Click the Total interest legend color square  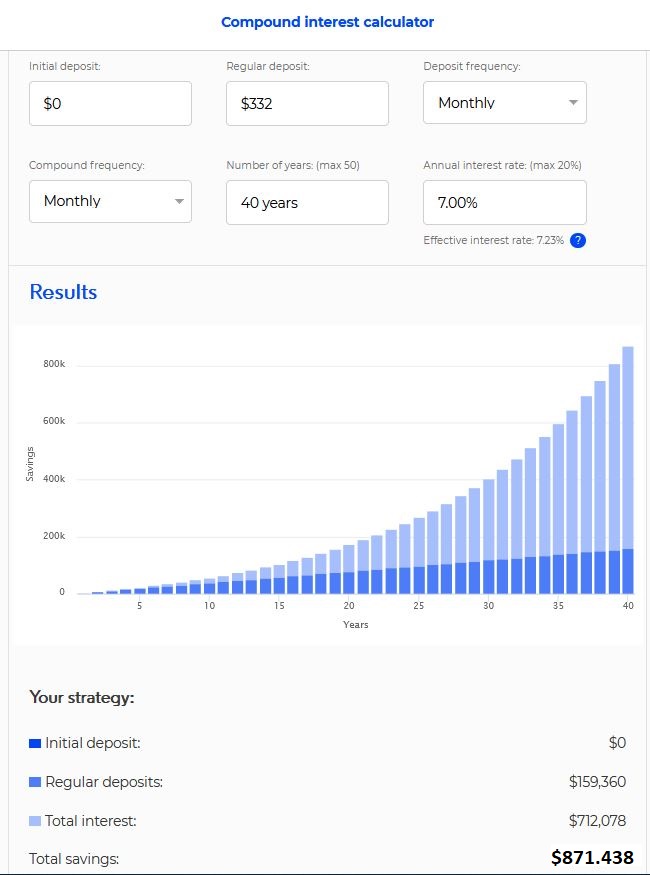pyautogui.click(x=35, y=821)
